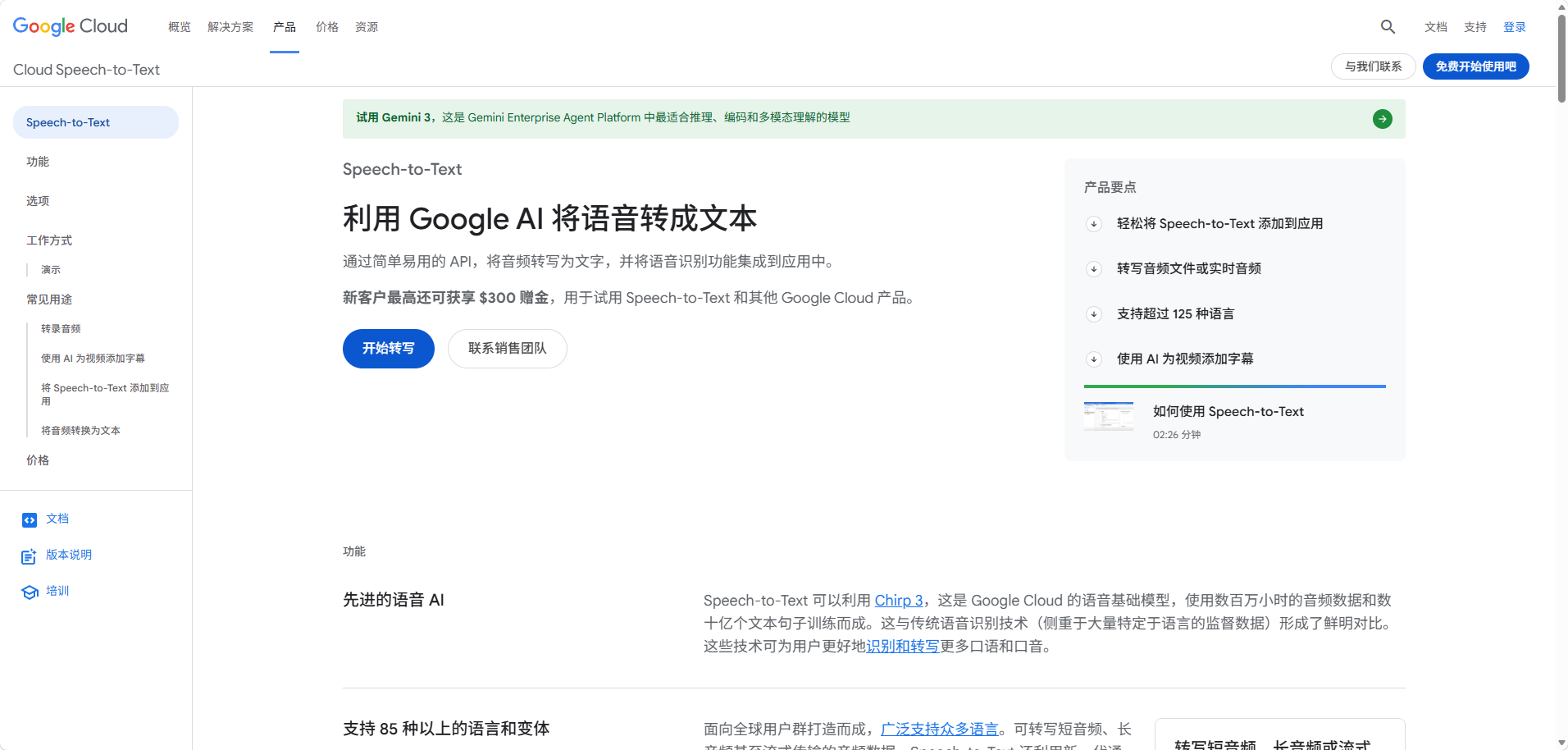Open the 培训 link
Image resolution: width=1568 pixels, height=750 pixels.
click(57, 591)
